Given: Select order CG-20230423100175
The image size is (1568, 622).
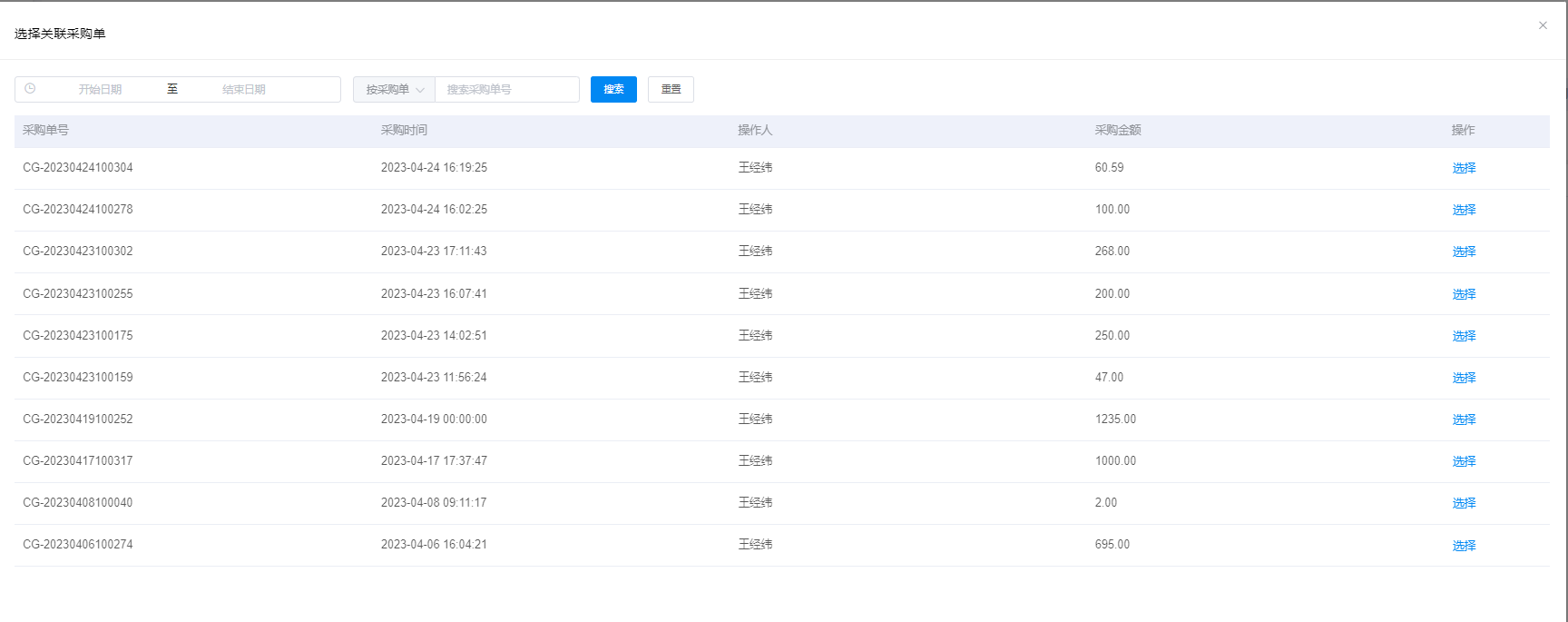Looking at the screenshot, I should tap(1464, 336).
